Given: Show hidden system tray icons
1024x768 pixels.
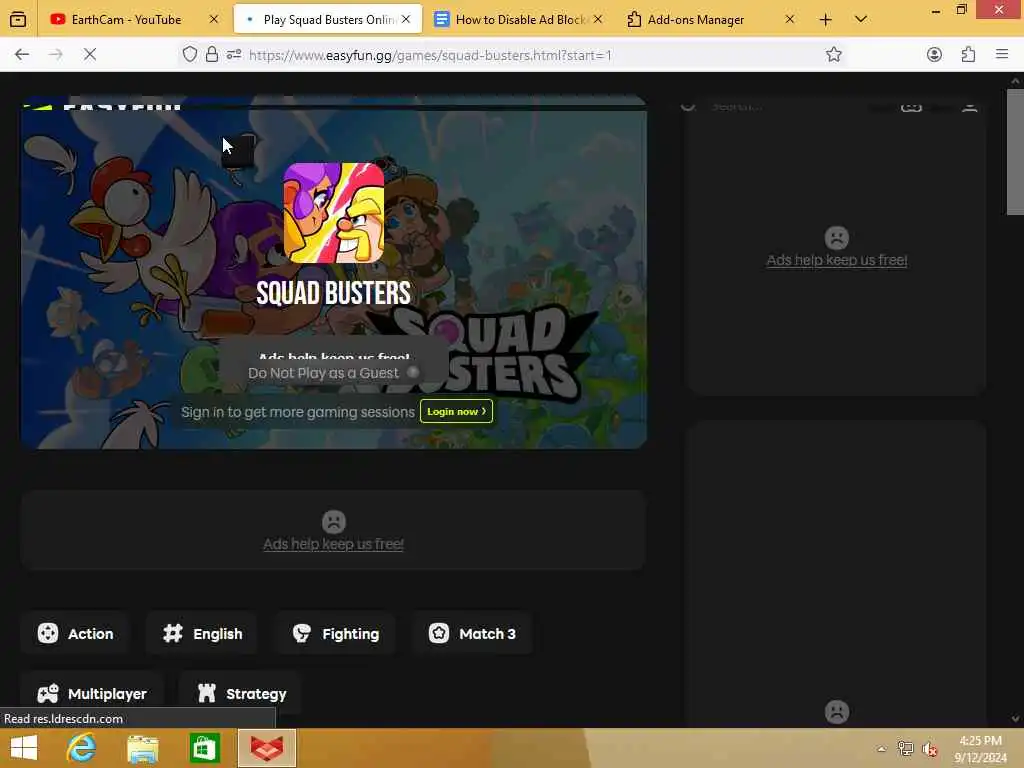Looking at the screenshot, I should pos(881,749).
